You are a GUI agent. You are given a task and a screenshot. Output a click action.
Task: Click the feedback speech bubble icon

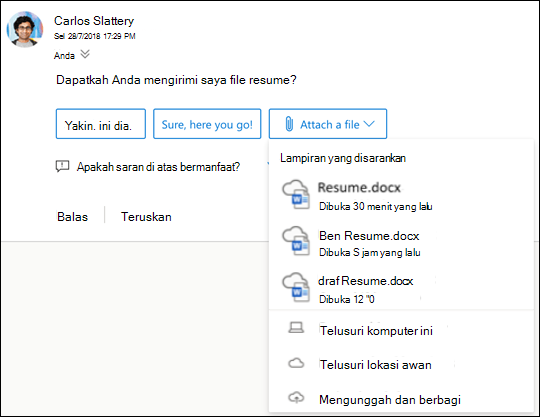62,166
